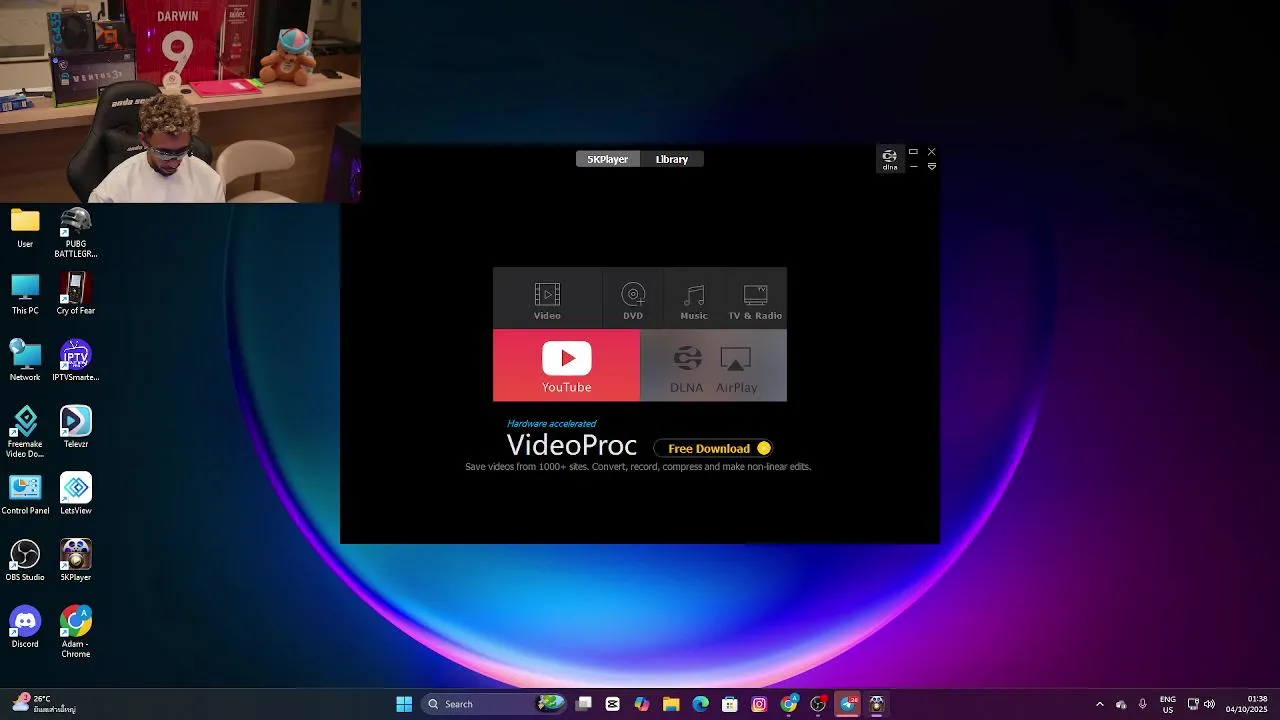The image size is (1280, 720).
Task: Click the taskbar Search box
Action: [495, 704]
